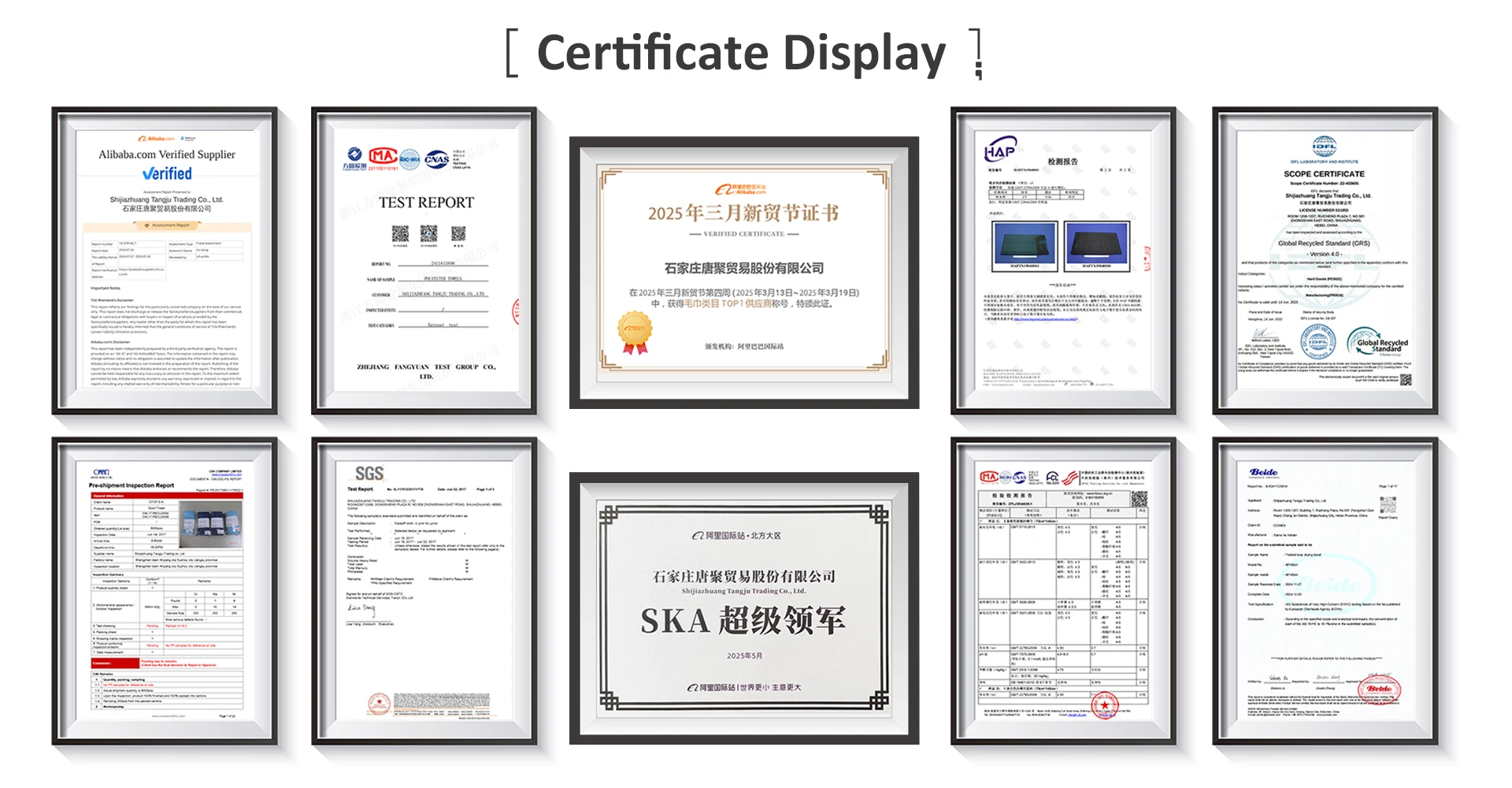
Task: Click the right product photo in HAP report
Action: [x=1097, y=246]
